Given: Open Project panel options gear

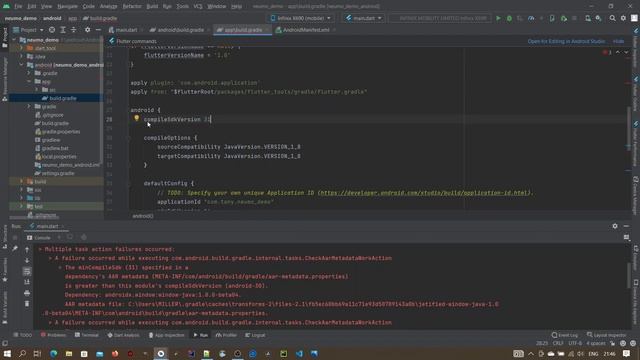Looking at the screenshot, I should point(87,30).
